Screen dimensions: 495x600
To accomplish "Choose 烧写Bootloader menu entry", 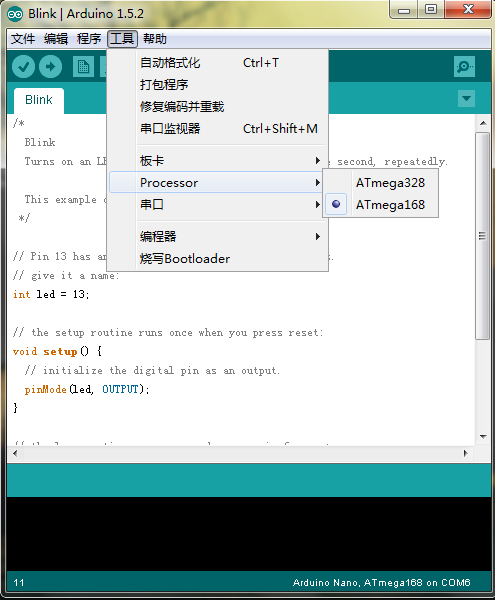I will [x=218, y=259].
